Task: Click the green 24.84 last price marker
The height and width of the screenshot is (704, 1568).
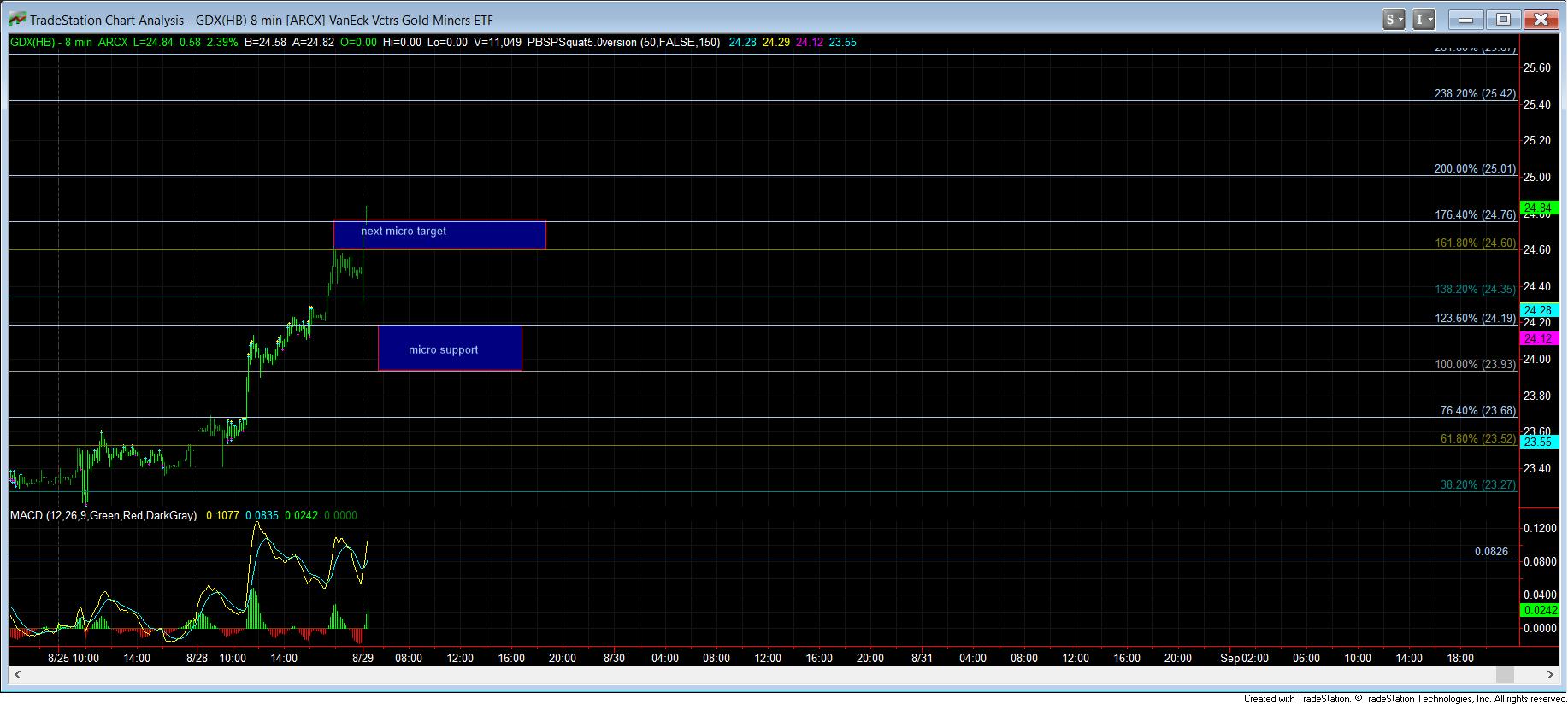Action: [1540, 208]
